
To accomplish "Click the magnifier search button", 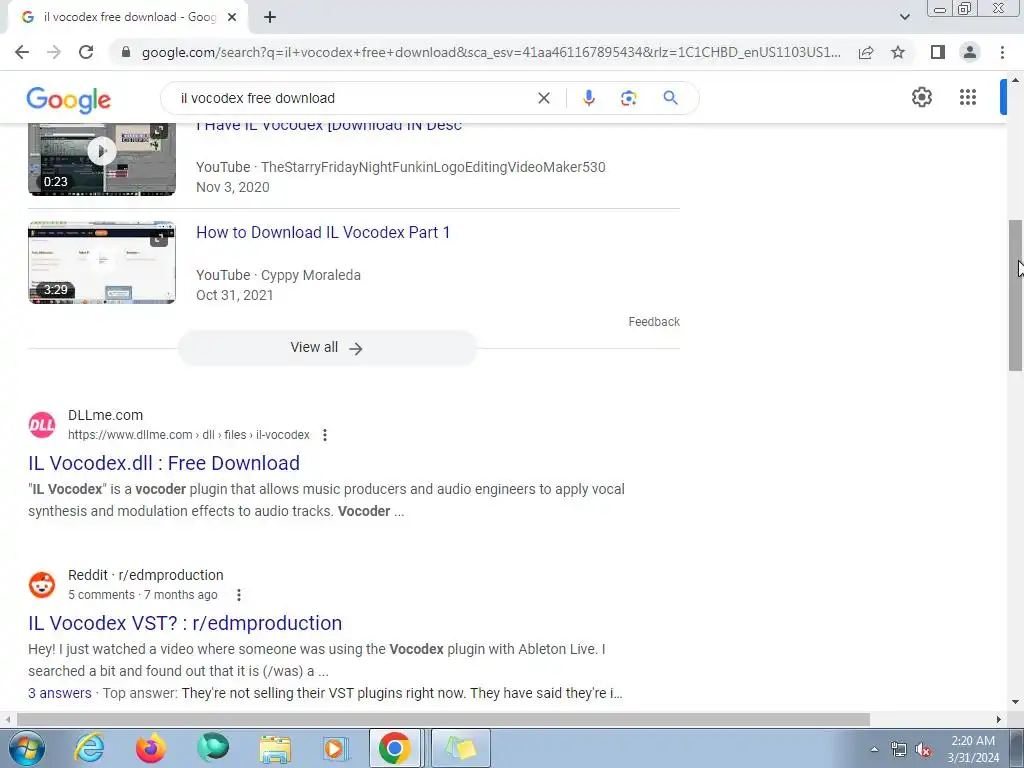I will [x=670, y=98].
